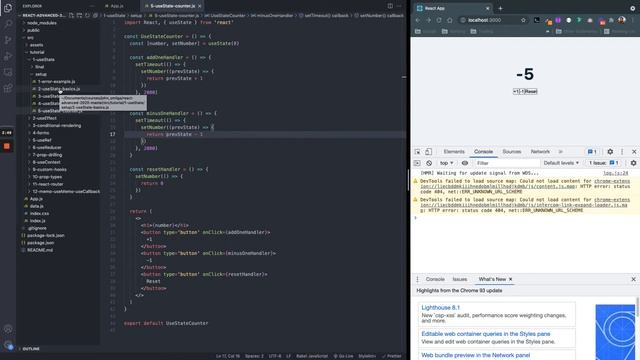
Task: Show more DevTools tabs chevron
Action: click(561, 151)
